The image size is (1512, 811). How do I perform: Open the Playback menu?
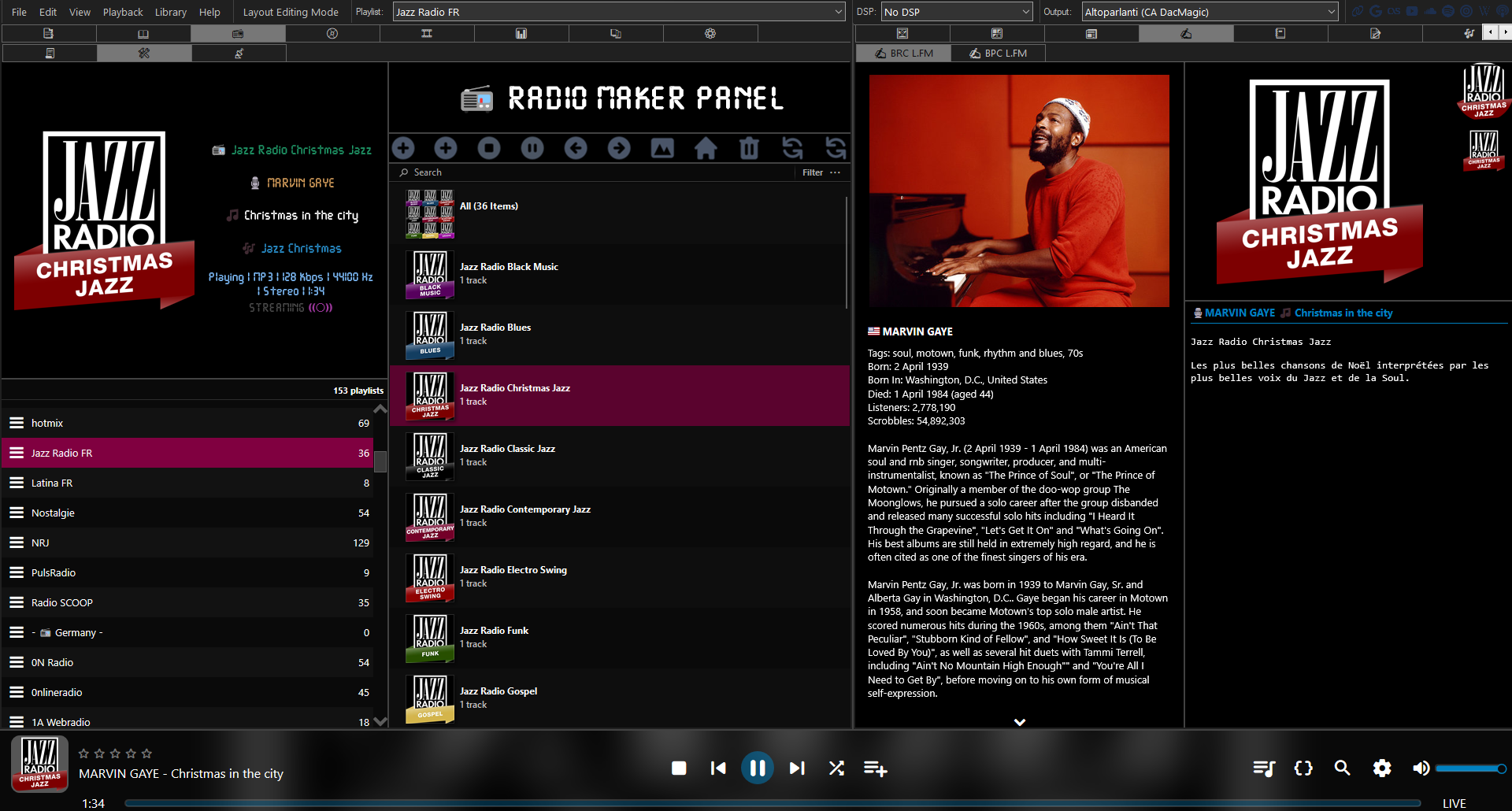pos(123,12)
